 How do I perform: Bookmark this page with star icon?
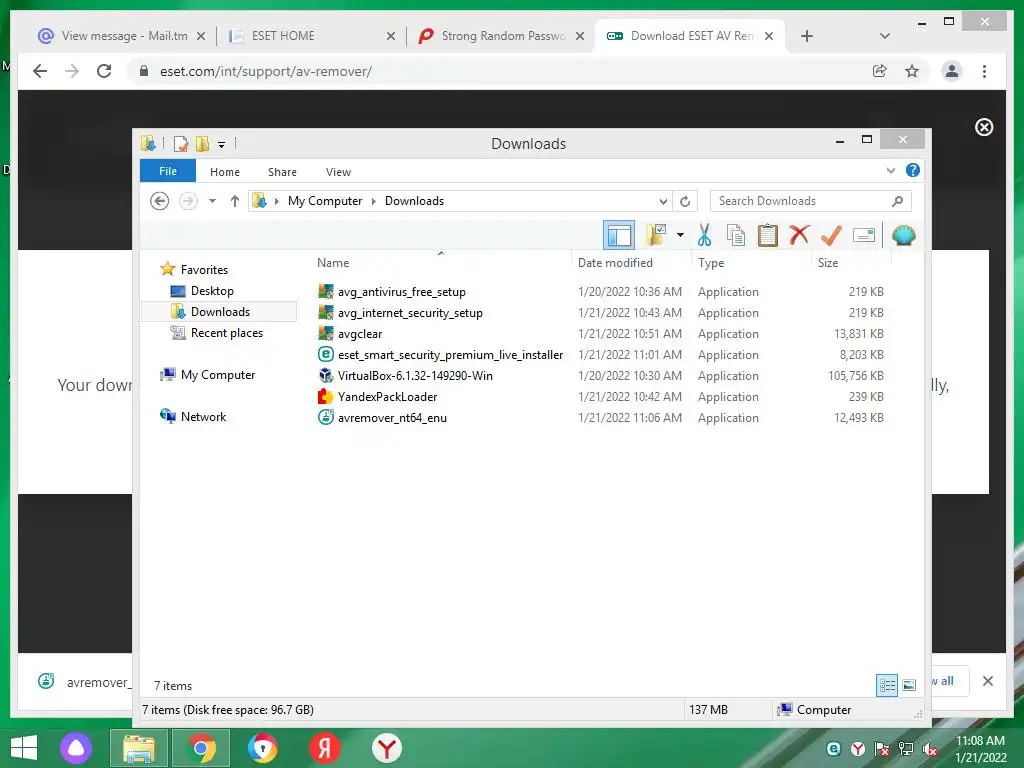912,71
